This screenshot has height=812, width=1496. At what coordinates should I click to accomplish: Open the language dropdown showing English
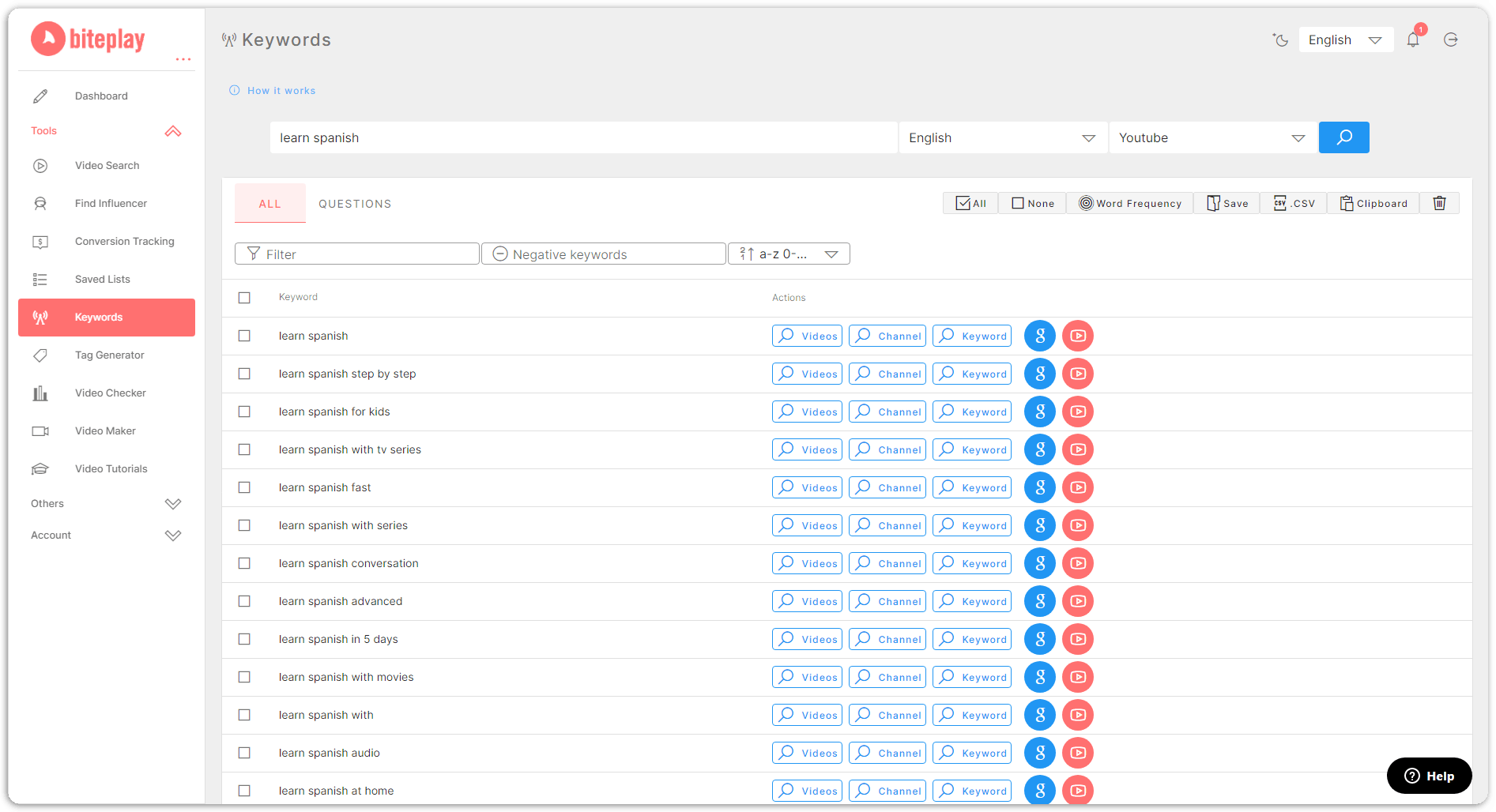[1002, 137]
